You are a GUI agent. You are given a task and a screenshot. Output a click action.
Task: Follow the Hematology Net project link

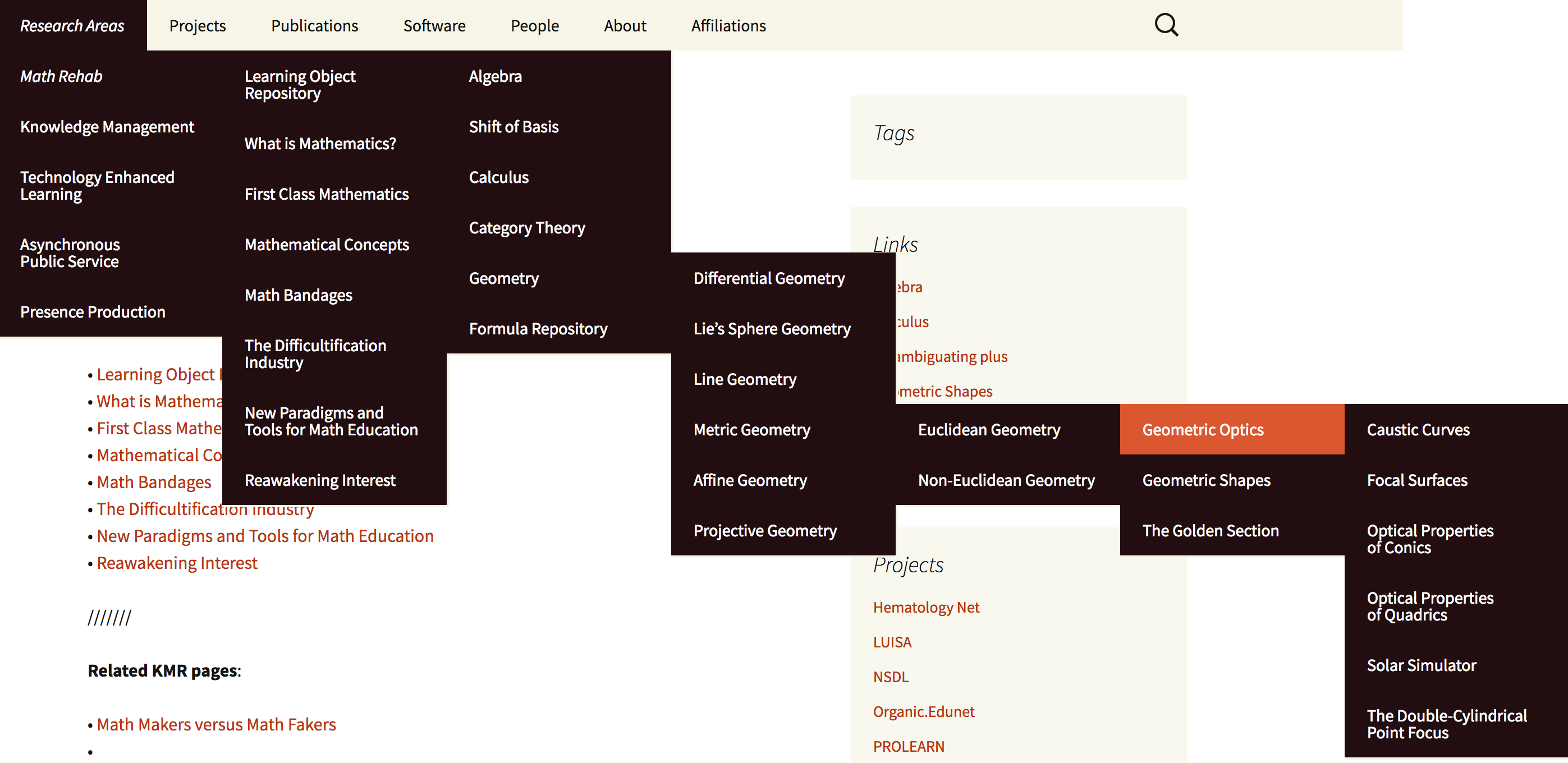(x=925, y=607)
